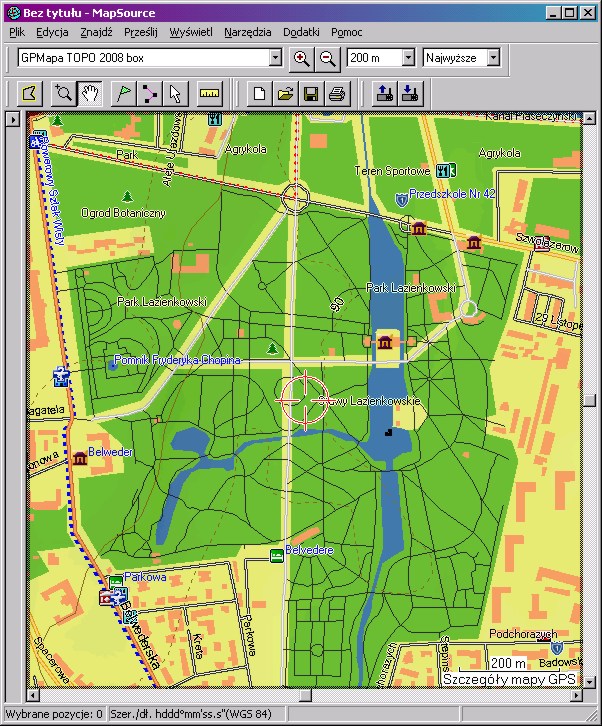Viewport: 602px width, 726px height.
Task: Select the Map tool
Action: tap(31, 94)
